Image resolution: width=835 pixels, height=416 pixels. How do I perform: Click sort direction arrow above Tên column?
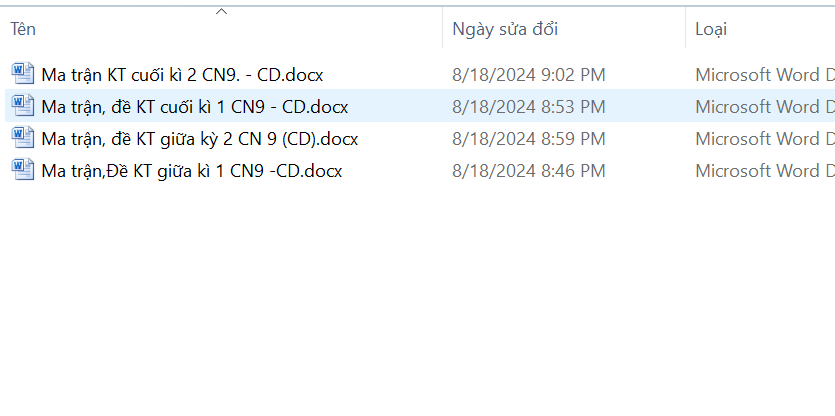tap(222, 11)
